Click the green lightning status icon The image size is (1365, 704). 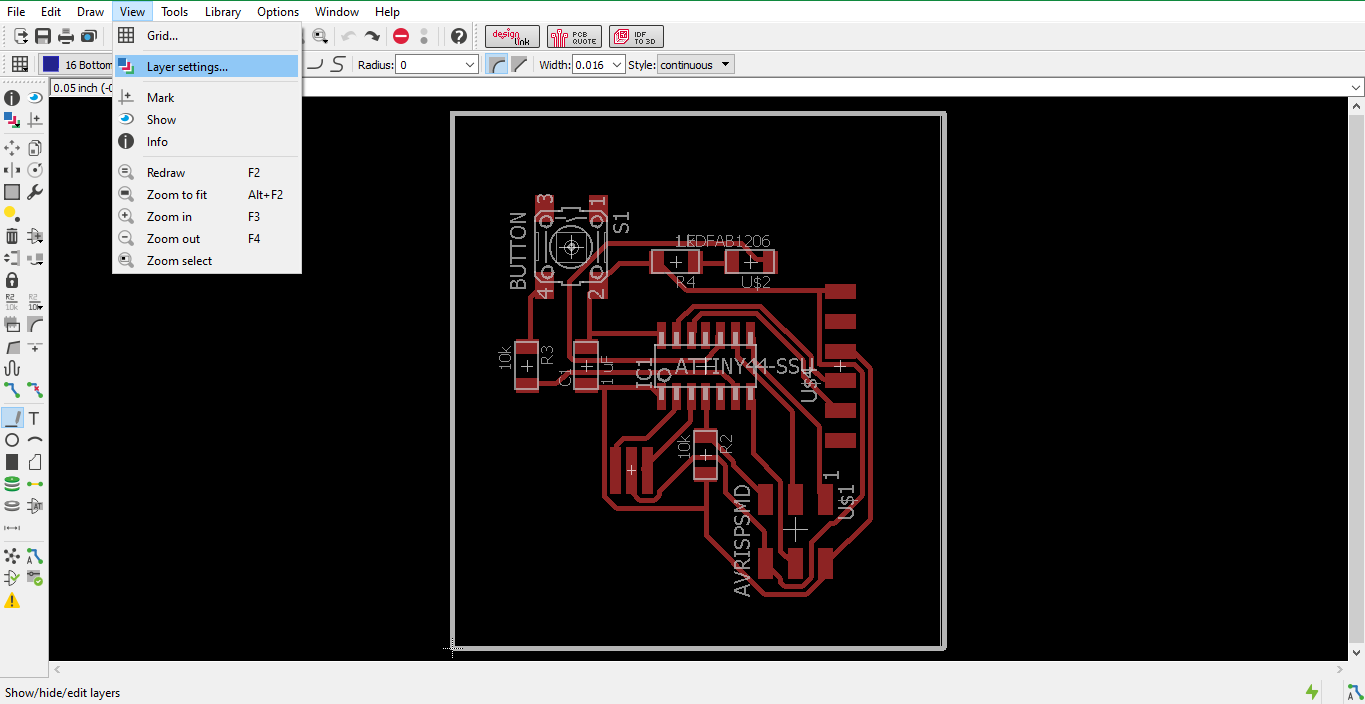pos(1312,692)
